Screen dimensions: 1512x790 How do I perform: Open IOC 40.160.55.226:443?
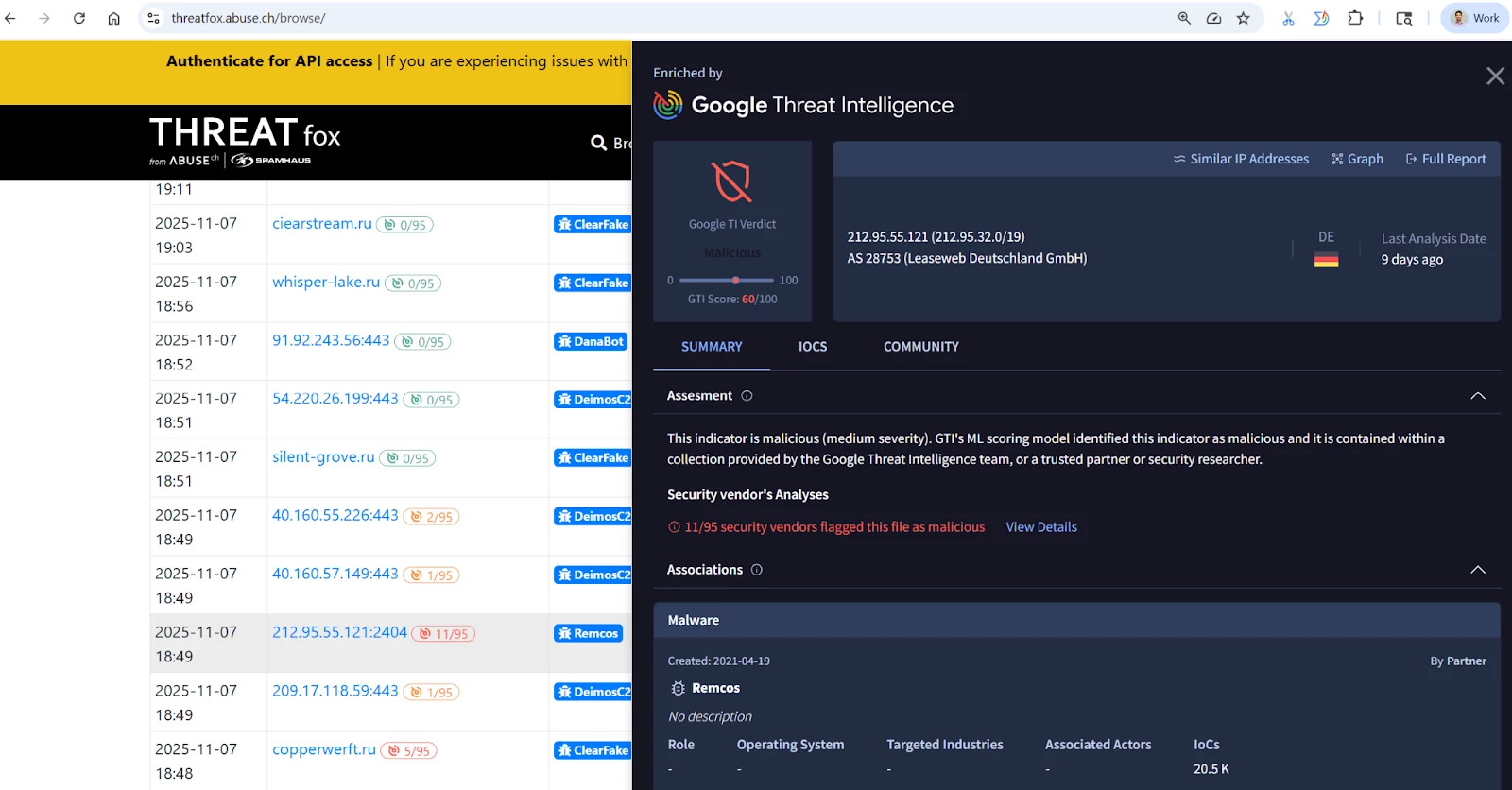coord(335,516)
